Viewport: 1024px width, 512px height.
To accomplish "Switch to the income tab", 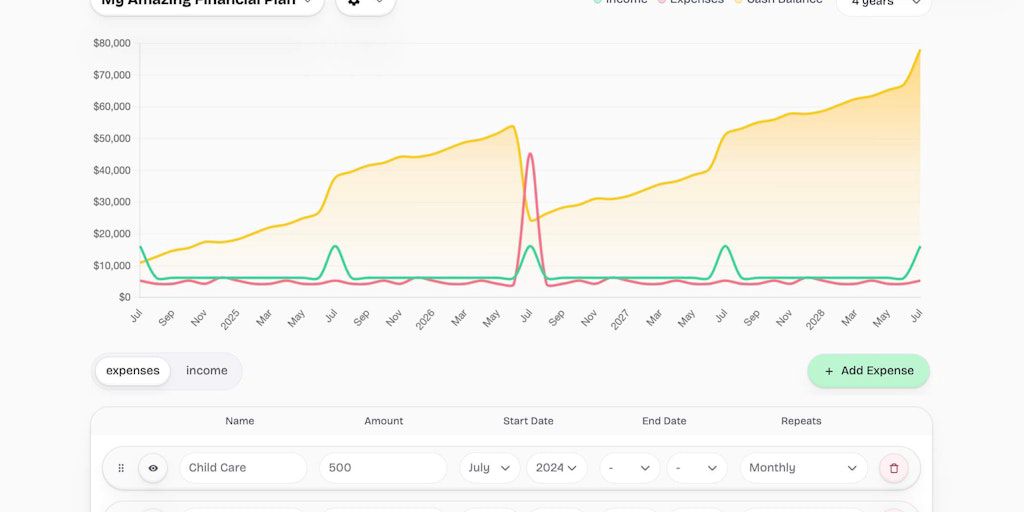I will (x=206, y=371).
